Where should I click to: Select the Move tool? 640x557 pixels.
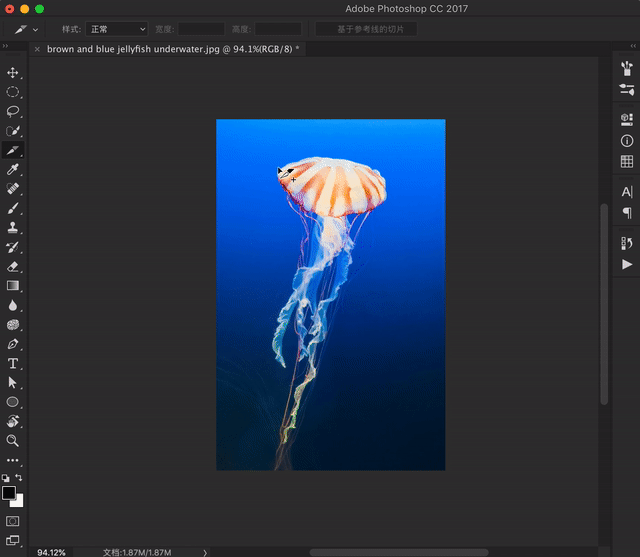(13, 72)
